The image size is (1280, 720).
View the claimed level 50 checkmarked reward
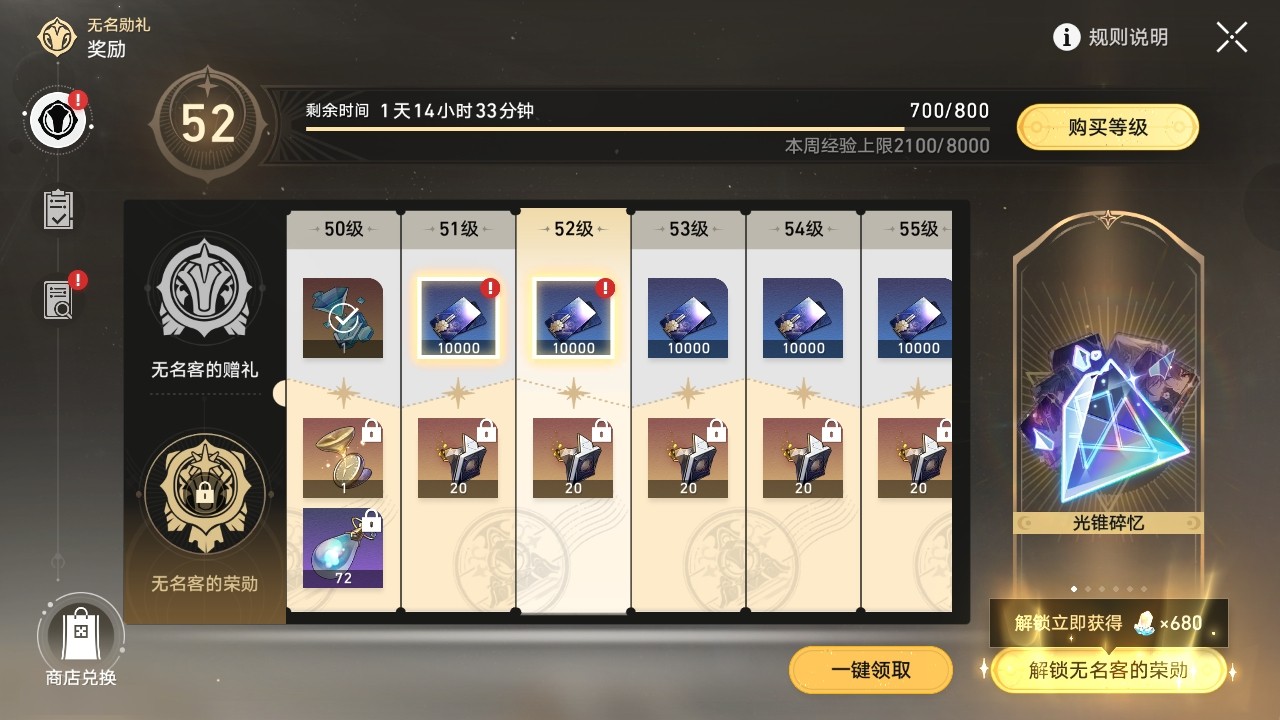pyautogui.click(x=343, y=318)
